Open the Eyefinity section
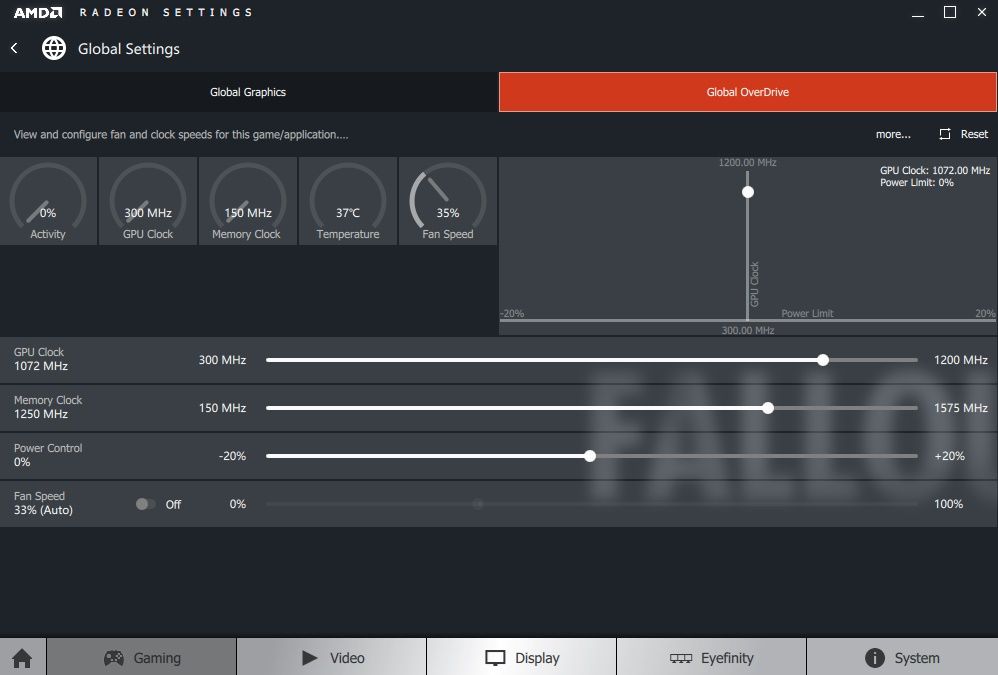 point(712,657)
